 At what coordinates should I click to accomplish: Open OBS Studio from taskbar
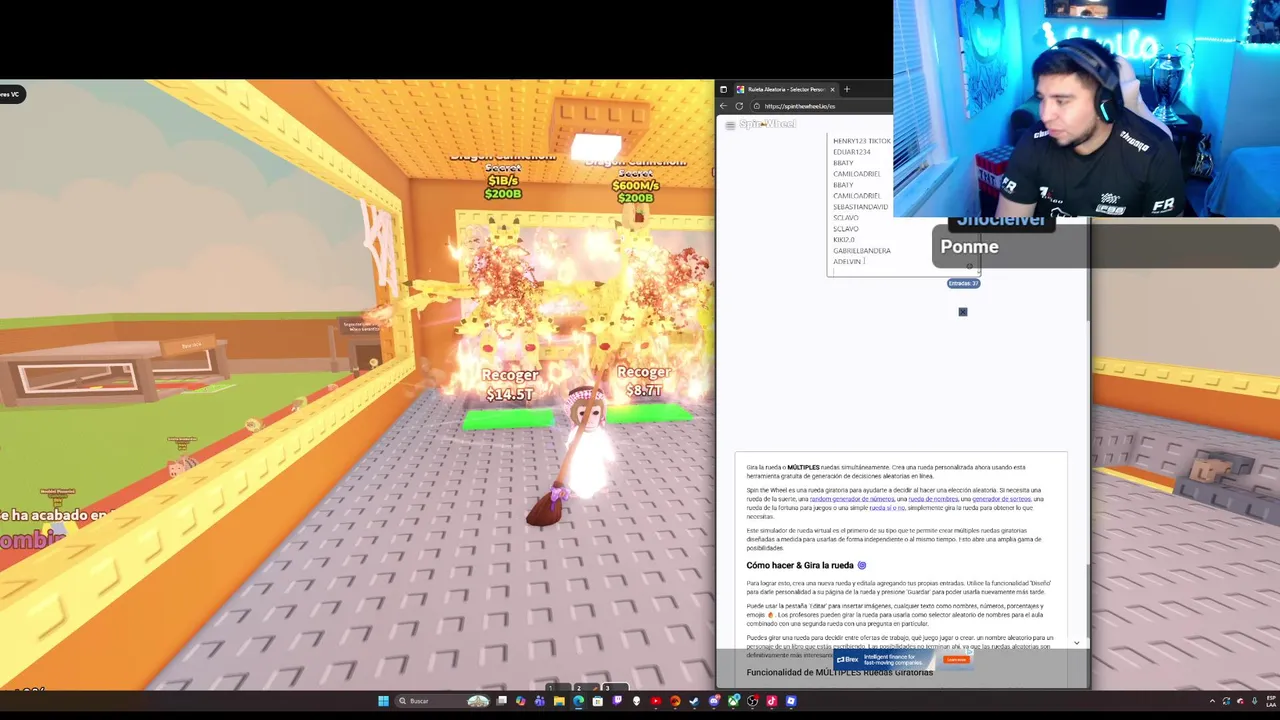pyautogui.click(x=752, y=701)
